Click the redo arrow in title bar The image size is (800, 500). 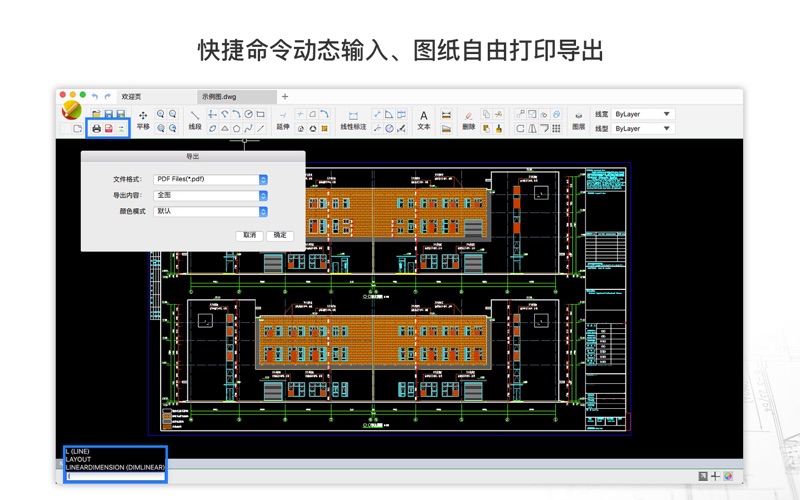(107, 96)
